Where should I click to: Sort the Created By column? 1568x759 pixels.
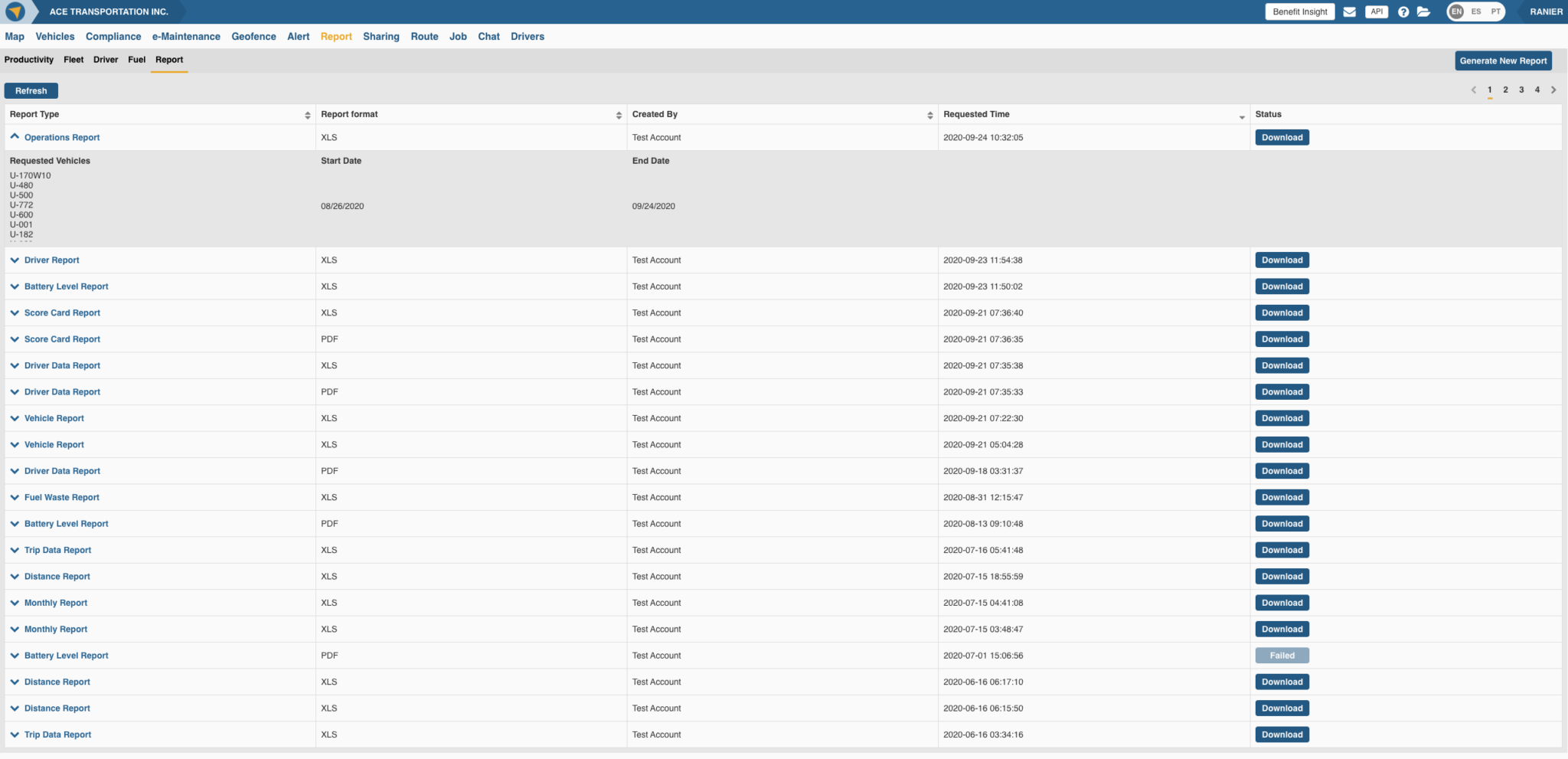[x=931, y=113]
